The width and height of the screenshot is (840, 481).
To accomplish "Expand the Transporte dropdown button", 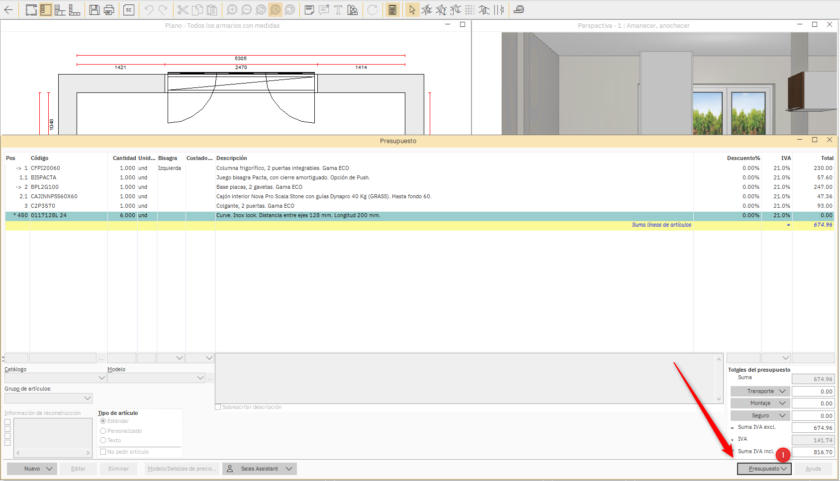I will click(760, 391).
